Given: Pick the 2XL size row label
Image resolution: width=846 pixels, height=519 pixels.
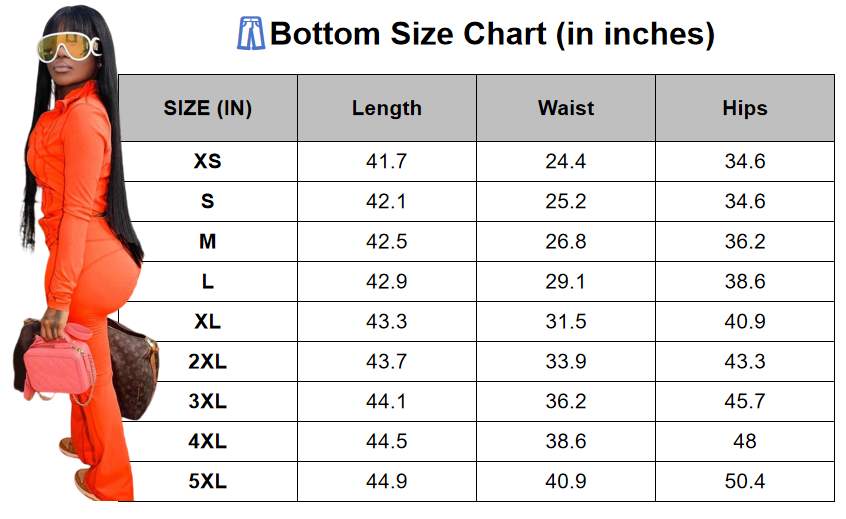Looking at the screenshot, I should coord(207,361).
